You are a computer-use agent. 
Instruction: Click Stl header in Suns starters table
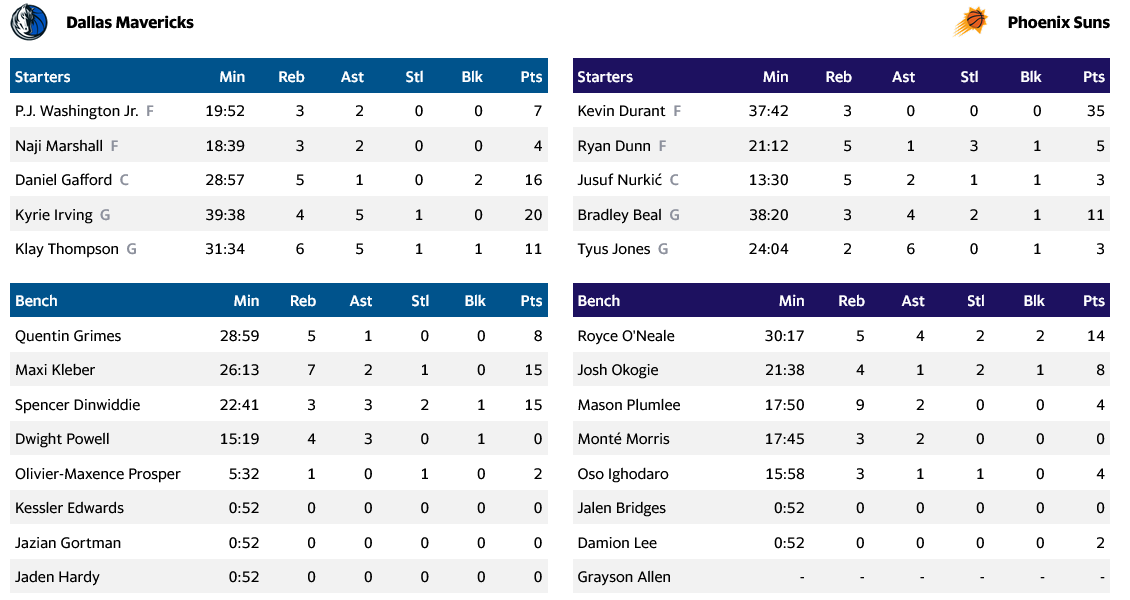point(969,77)
